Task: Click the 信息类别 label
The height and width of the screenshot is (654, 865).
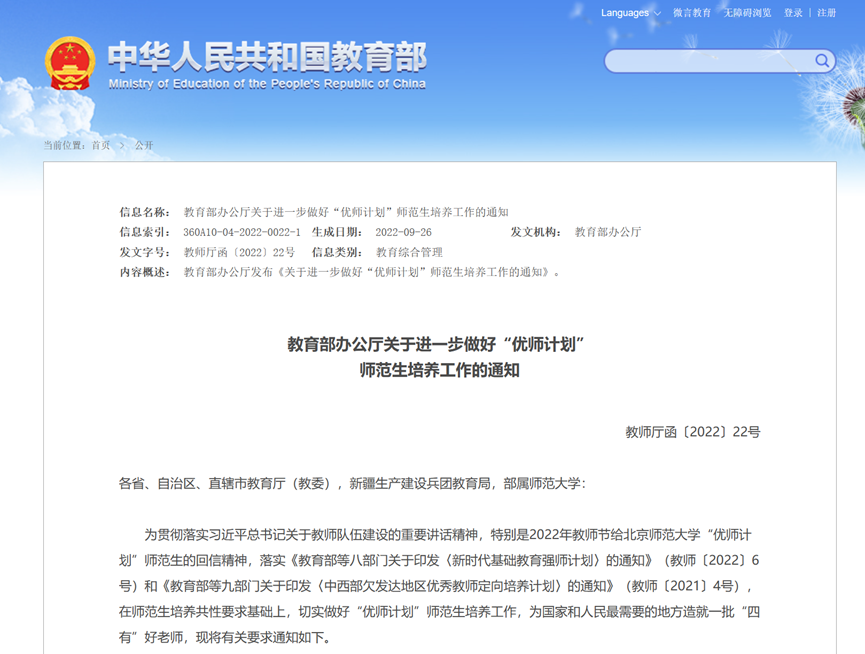Action: [x=337, y=253]
